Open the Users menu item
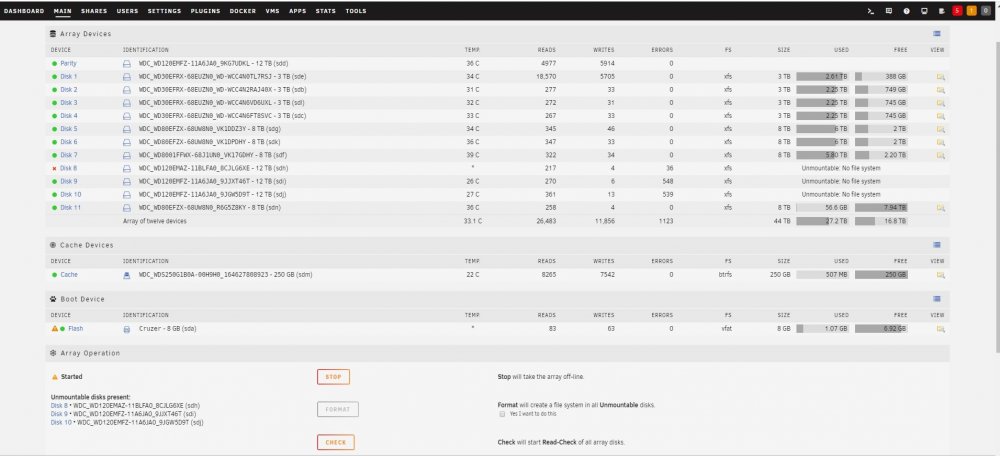This screenshot has width=1000, height=456. [x=127, y=11]
